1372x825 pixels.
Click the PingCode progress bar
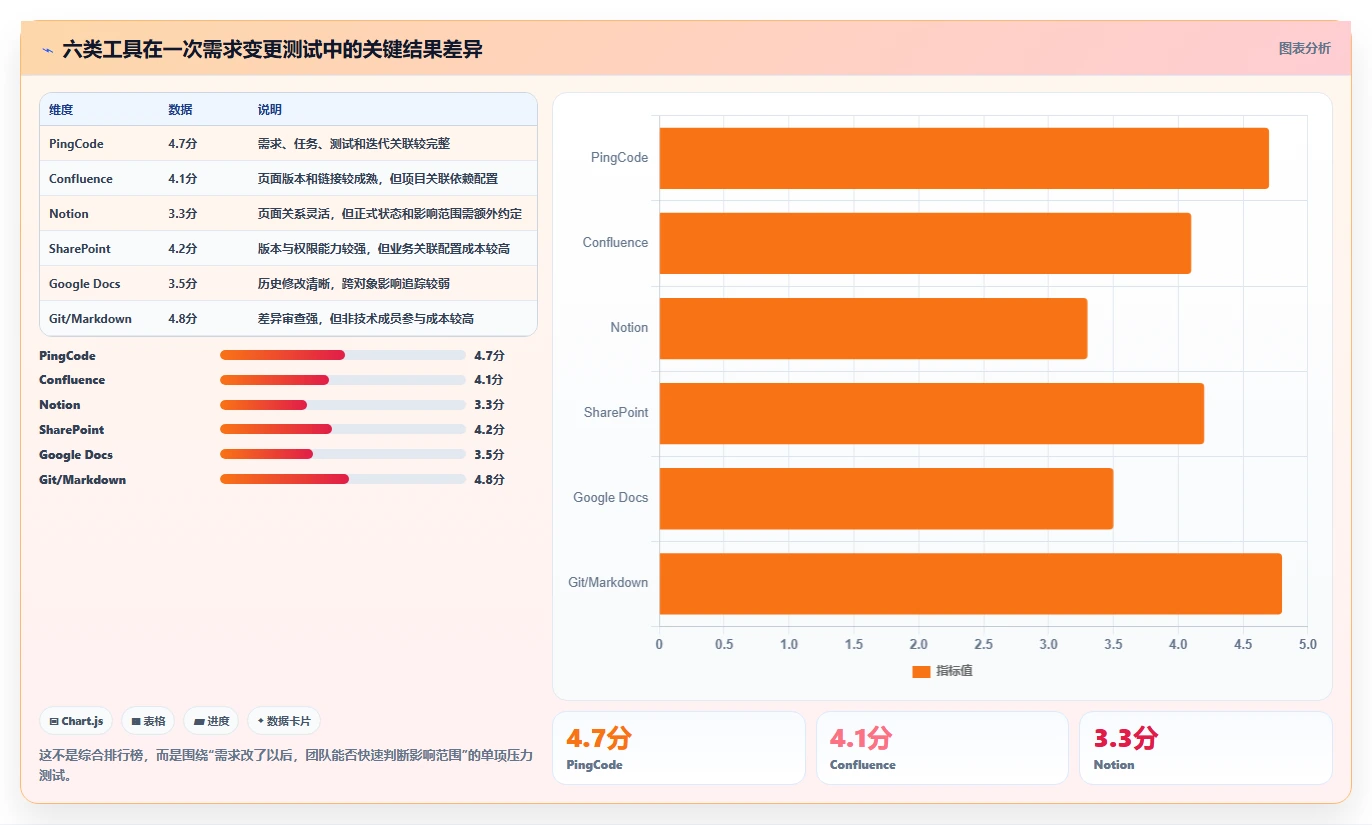click(x=343, y=355)
